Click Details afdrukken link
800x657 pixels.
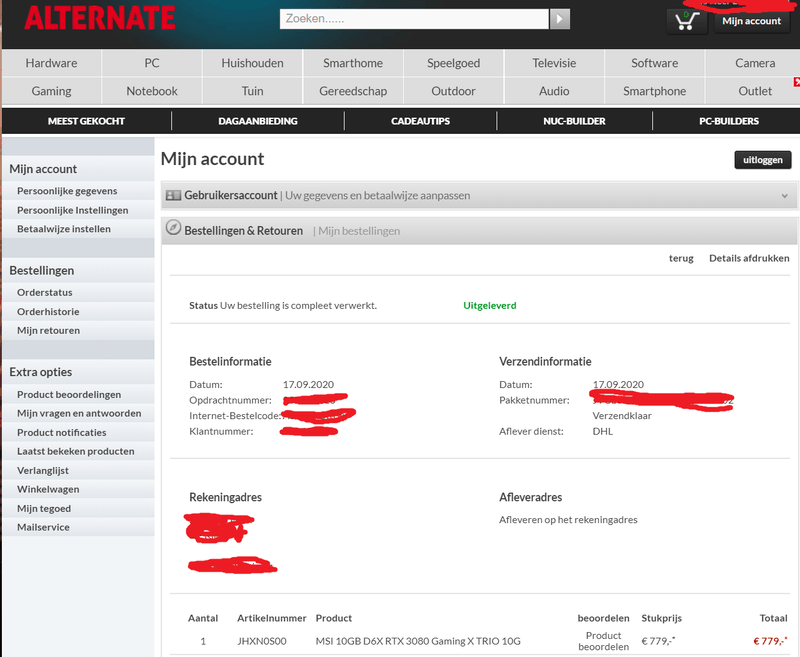[749, 259]
